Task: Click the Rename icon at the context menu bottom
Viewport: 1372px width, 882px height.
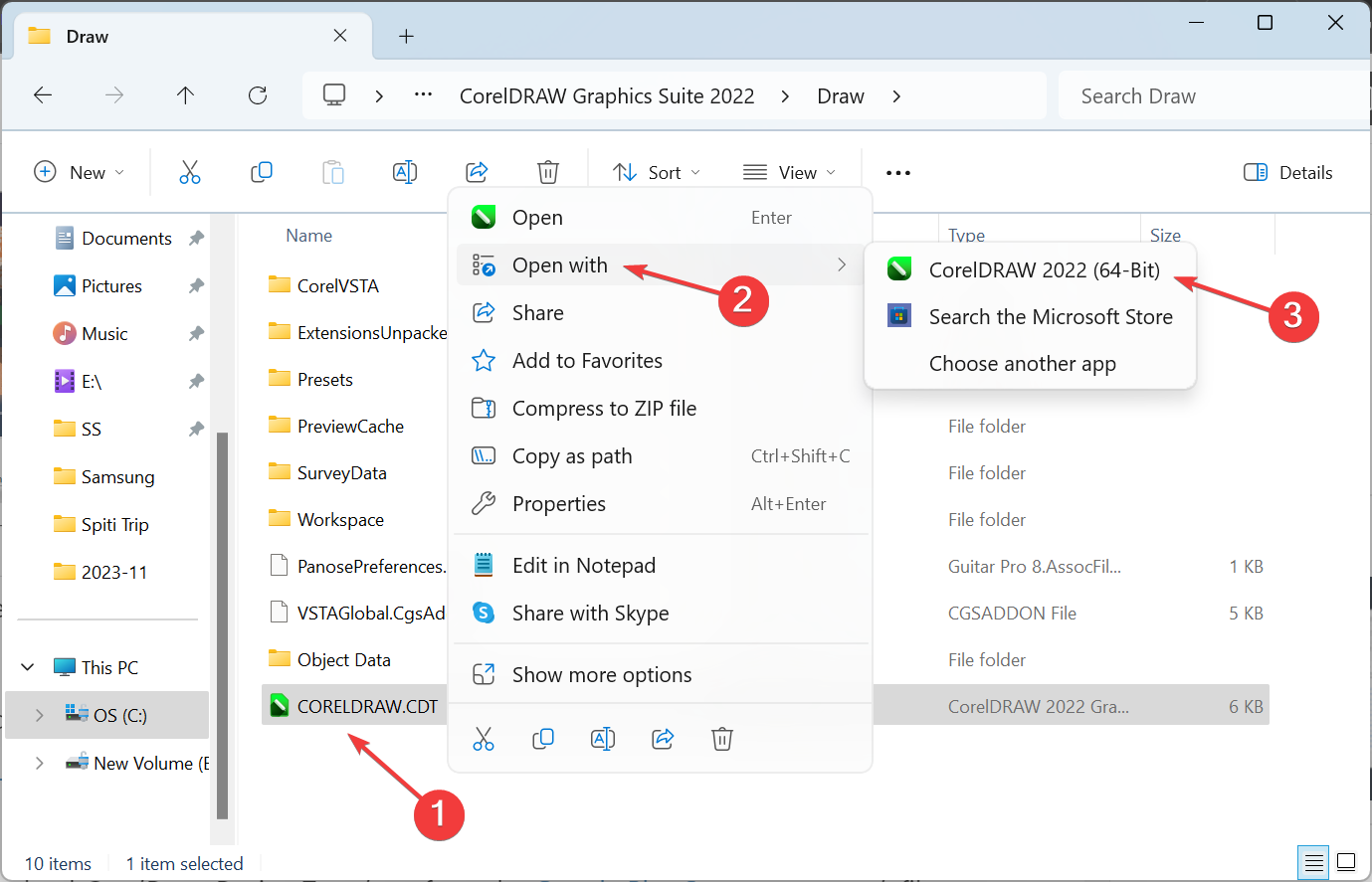Action: pyautogui.click(x=603, y=739)
